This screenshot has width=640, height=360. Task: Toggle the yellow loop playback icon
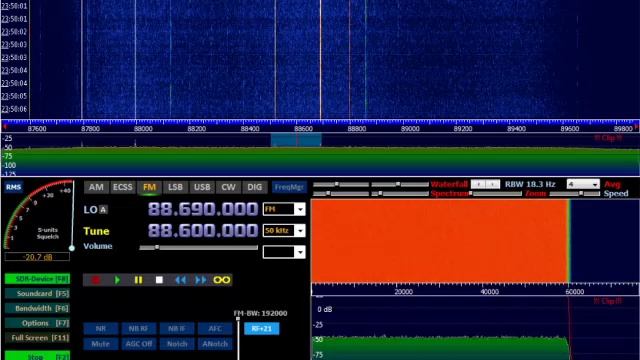point(222,280)
